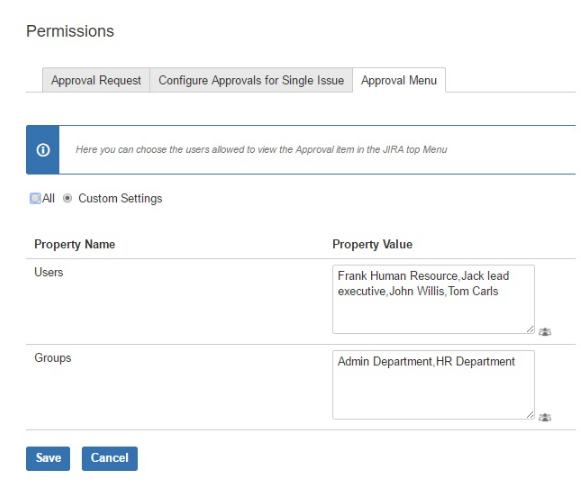Image resolution: width=581 pixels, height=492 pixels.
Task: Open Configure Approvals for Single Issue tab
Action: [251, 80]
